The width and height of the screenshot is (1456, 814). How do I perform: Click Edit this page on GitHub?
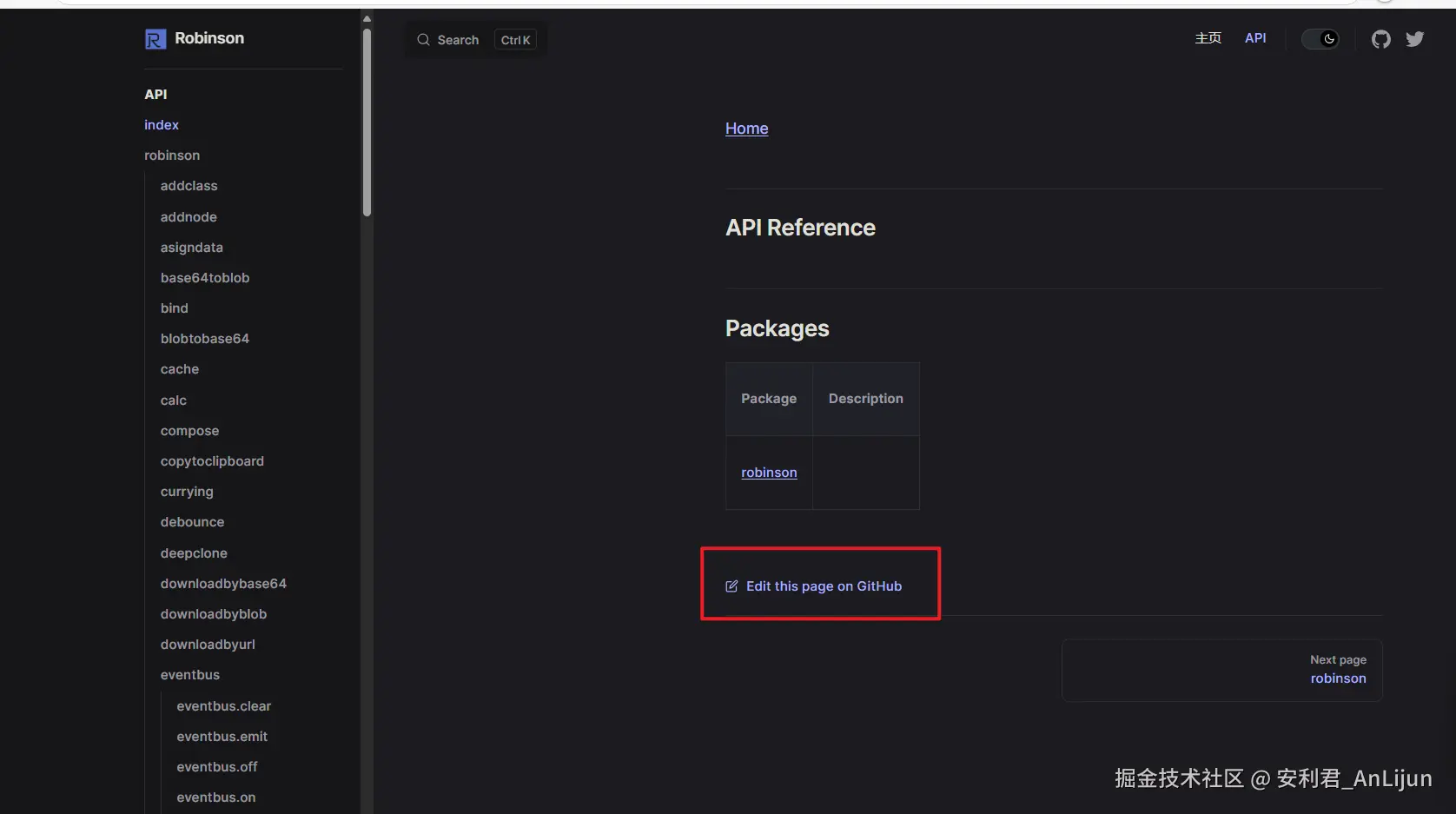pos(824,586)
